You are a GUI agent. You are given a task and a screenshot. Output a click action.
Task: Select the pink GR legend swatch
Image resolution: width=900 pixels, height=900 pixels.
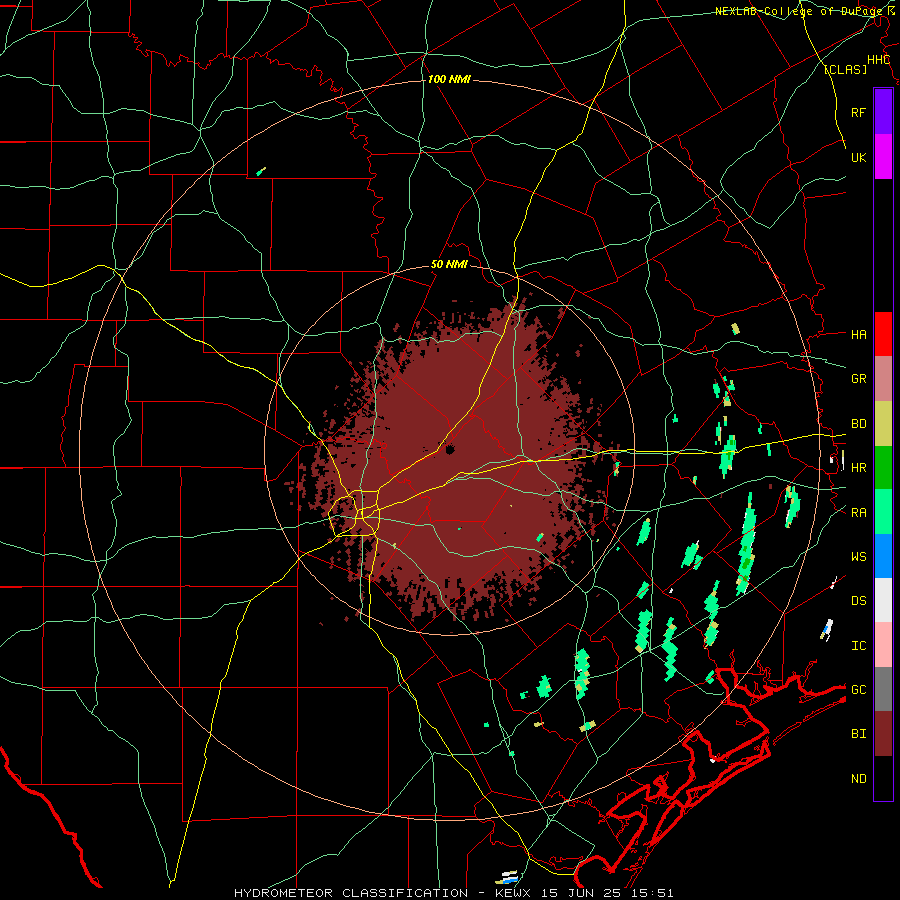(x=883, y=379)
